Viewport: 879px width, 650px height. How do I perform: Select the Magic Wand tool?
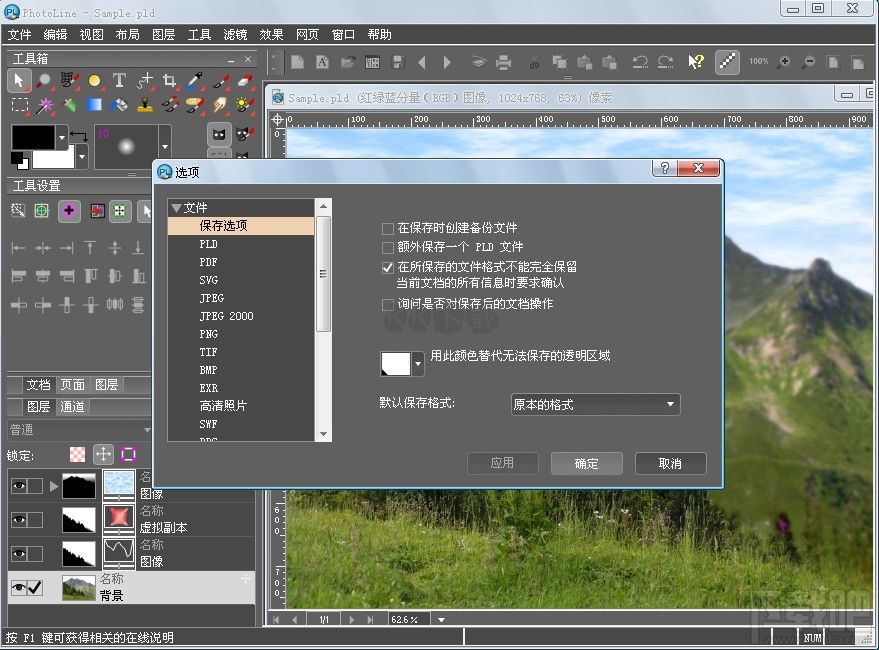pos(47,105)
